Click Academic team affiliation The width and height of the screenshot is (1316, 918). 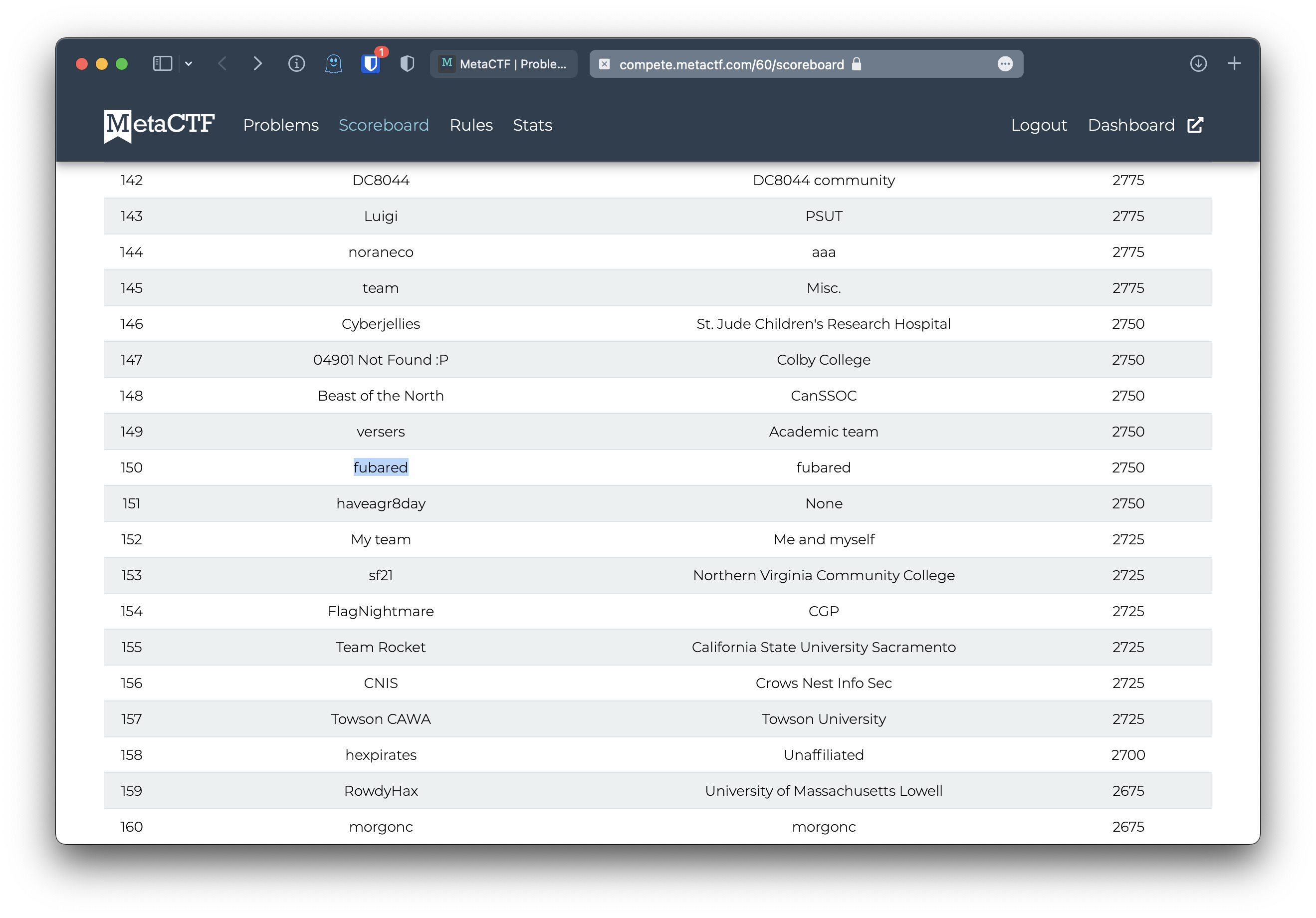pyautogui.click(x=823, y=432)
